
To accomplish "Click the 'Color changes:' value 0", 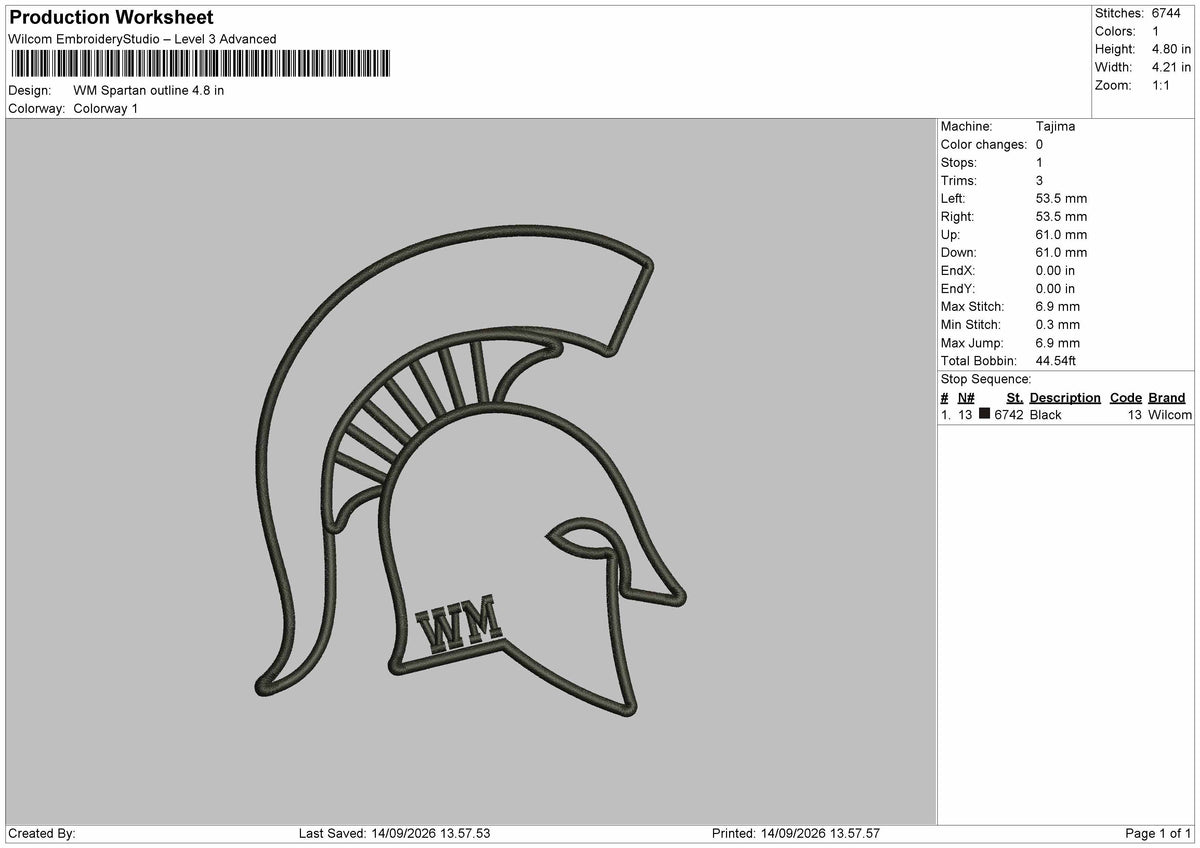I will [1040, 144].
